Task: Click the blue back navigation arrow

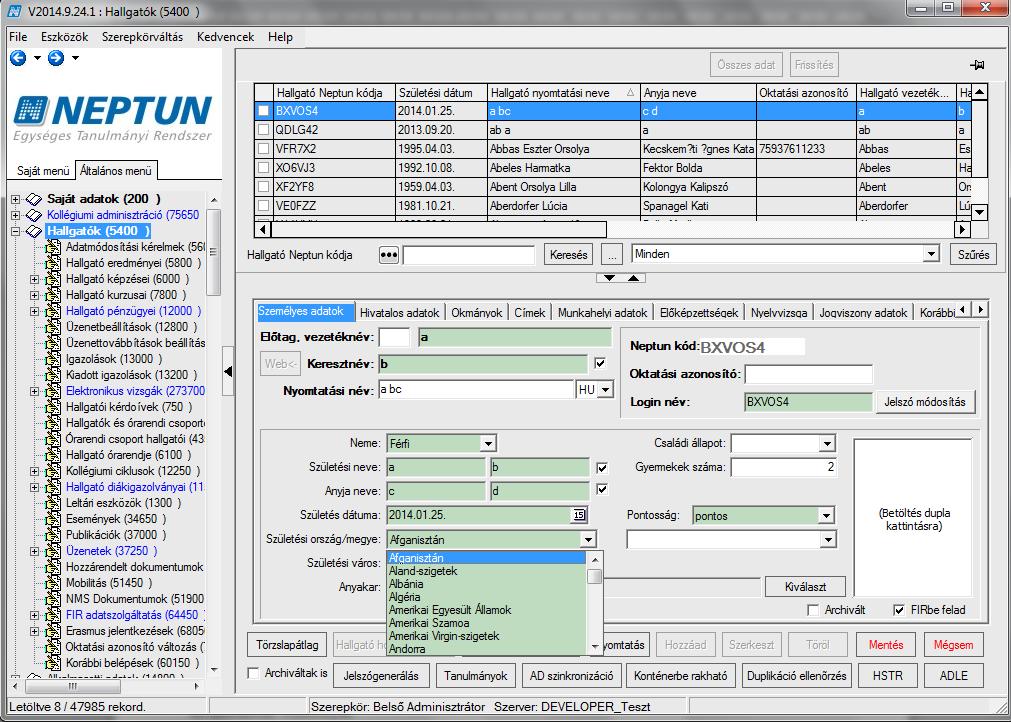Action: (x=17, y=58)
